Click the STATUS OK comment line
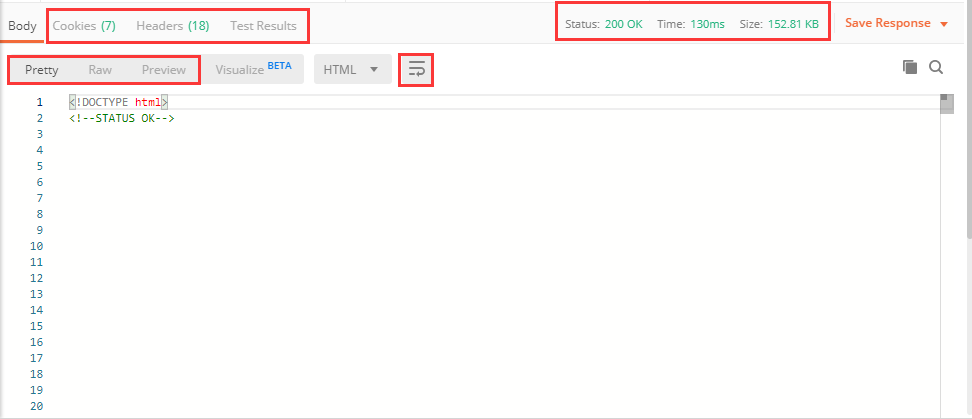 coord(122,118)
